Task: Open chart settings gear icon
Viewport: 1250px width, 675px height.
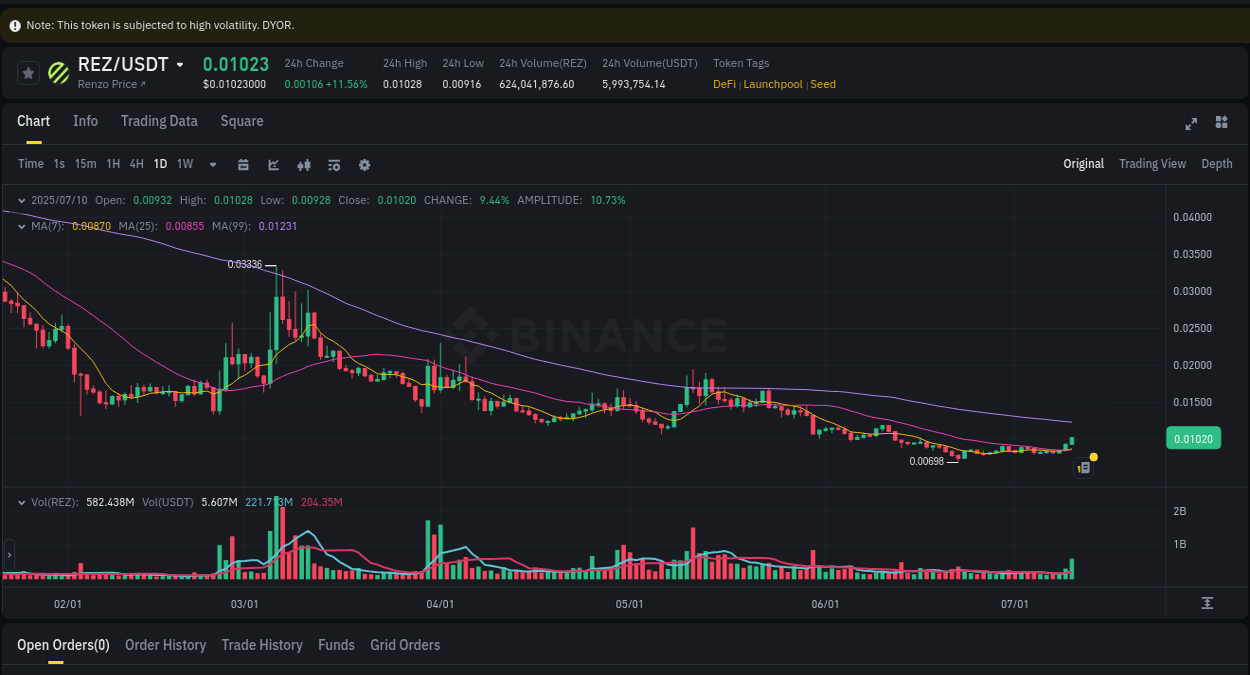Action: pos(364,164)
